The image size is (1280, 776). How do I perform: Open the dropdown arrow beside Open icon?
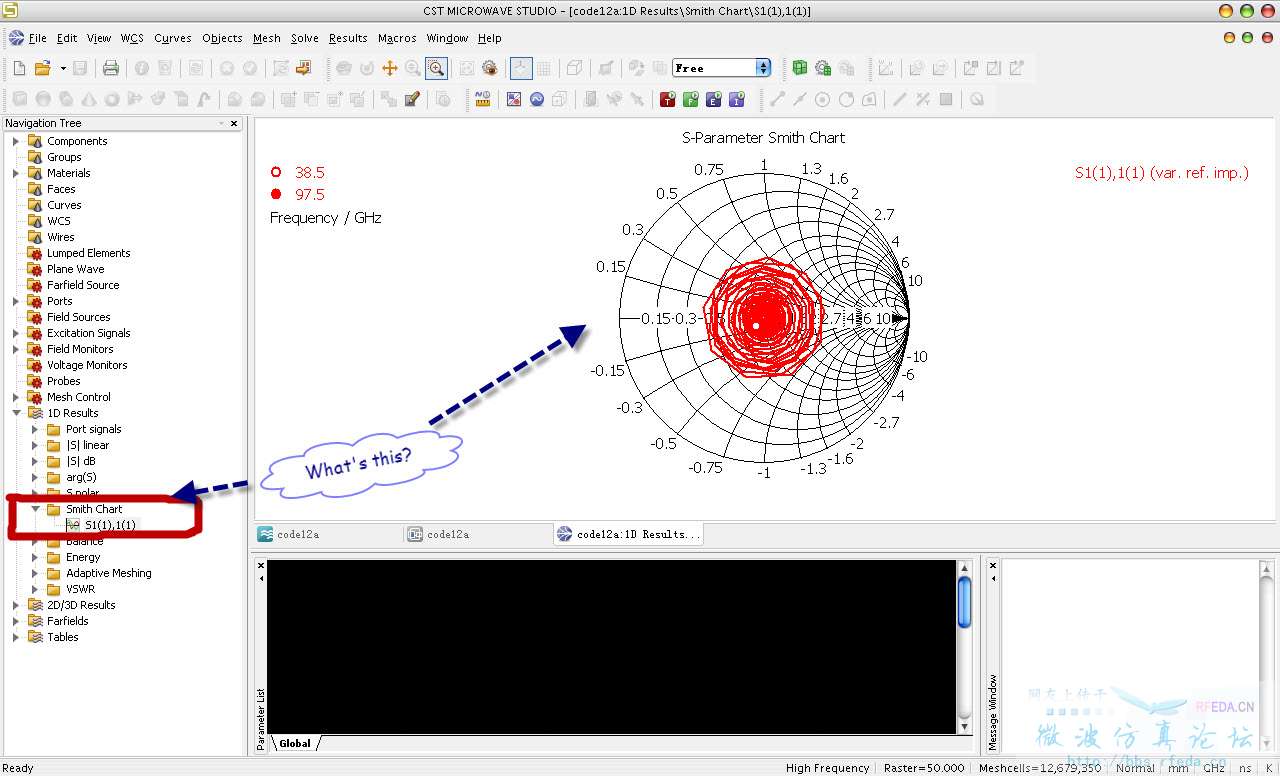pos(63,68)
